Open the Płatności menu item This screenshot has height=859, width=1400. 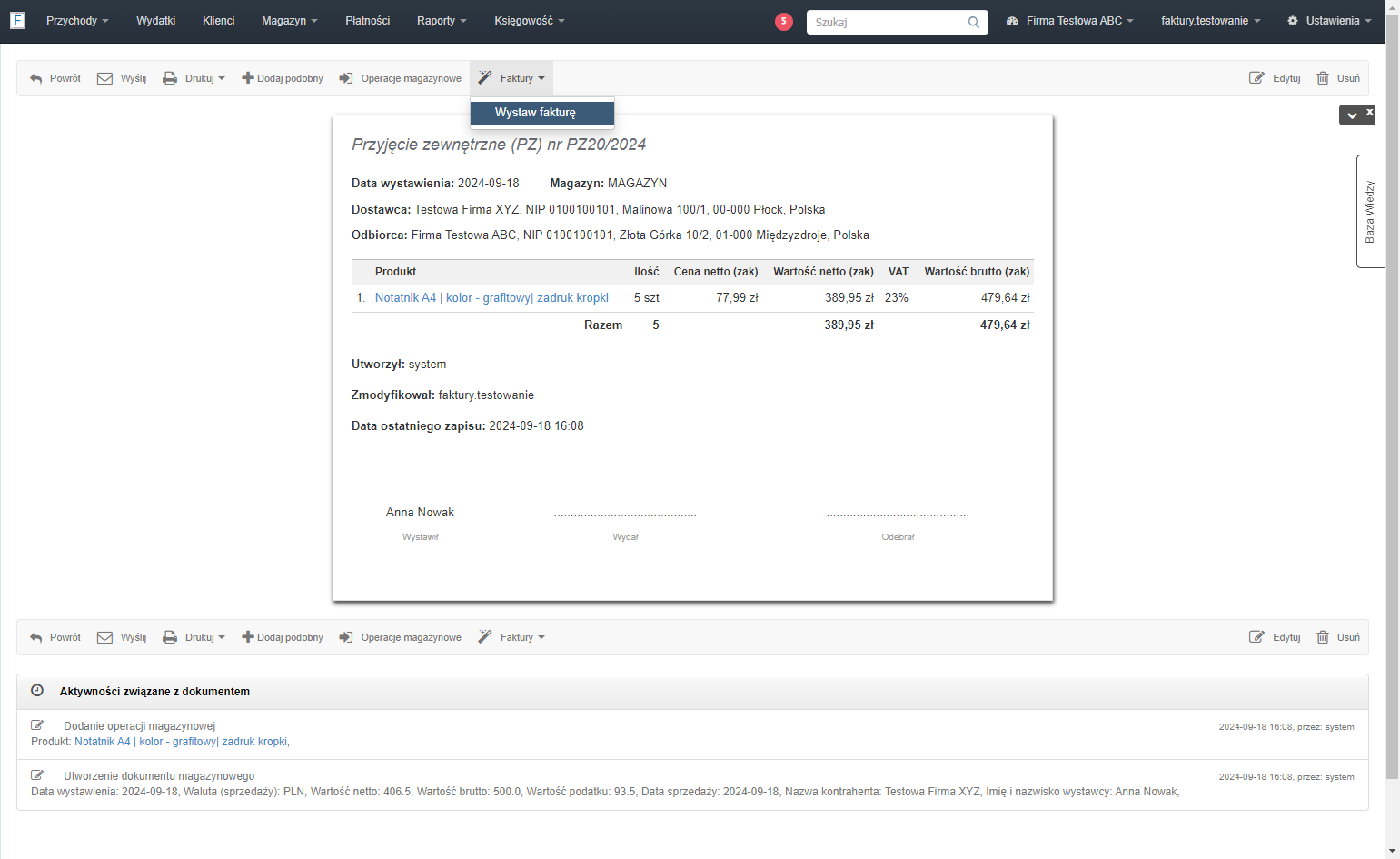368,21
